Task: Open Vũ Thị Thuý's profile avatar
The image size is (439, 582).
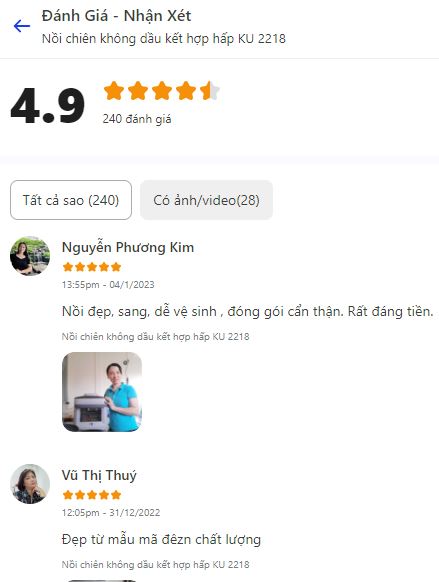Action: tap(30, 484)
